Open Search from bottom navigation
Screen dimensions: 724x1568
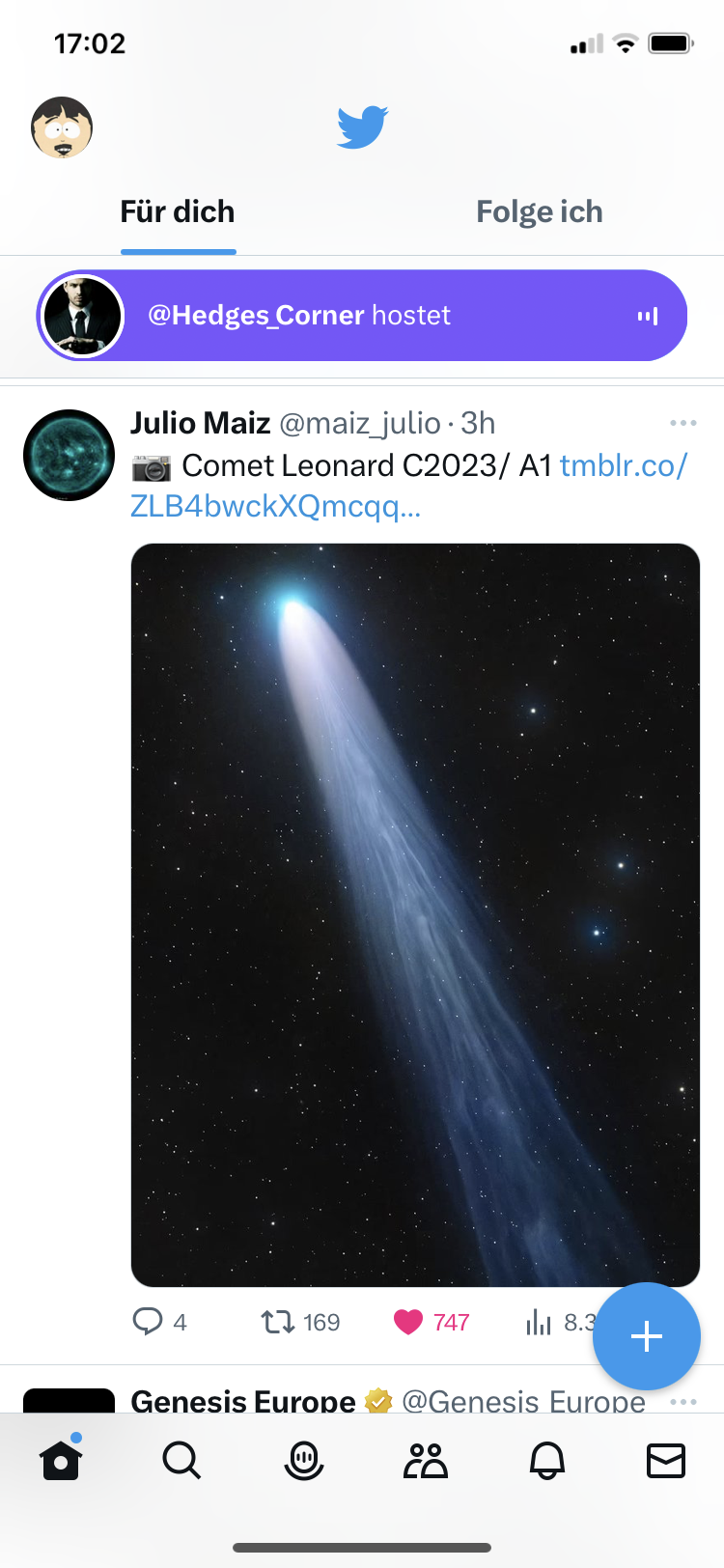pos(181,1461)
